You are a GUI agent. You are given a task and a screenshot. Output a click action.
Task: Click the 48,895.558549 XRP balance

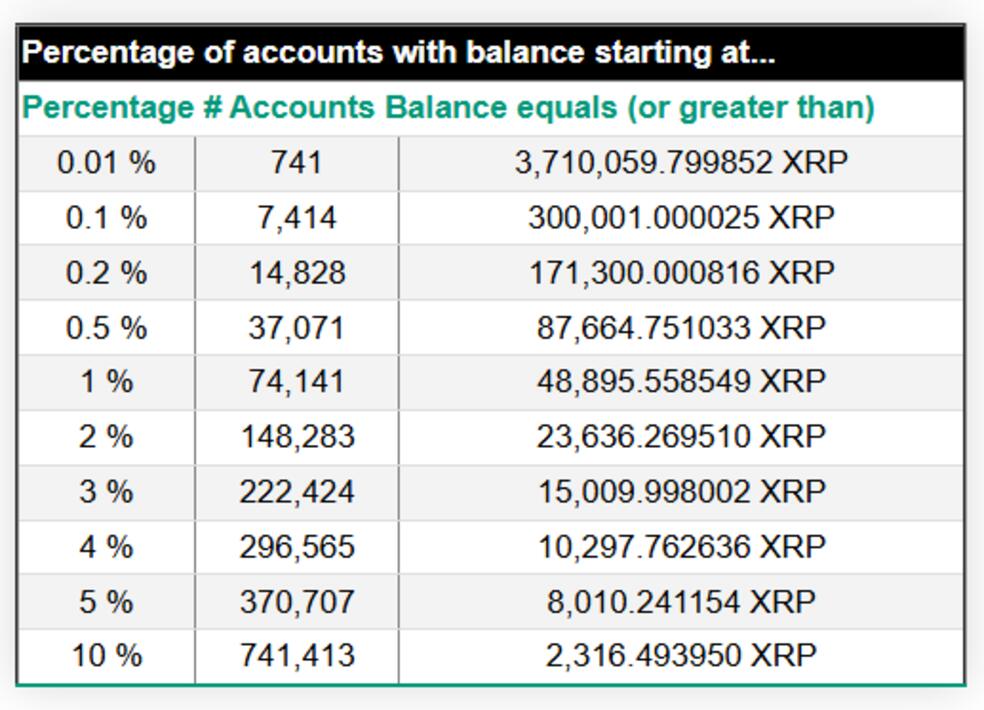click(x=681, y=382)
